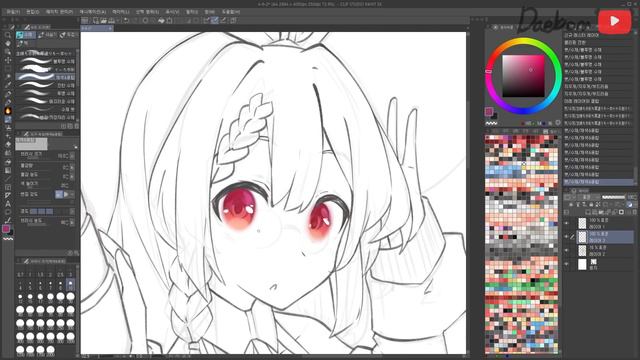Screen dimensions: 640x360
Task: Click the layer color icon right of lock icons
Action: coord(630,204)
